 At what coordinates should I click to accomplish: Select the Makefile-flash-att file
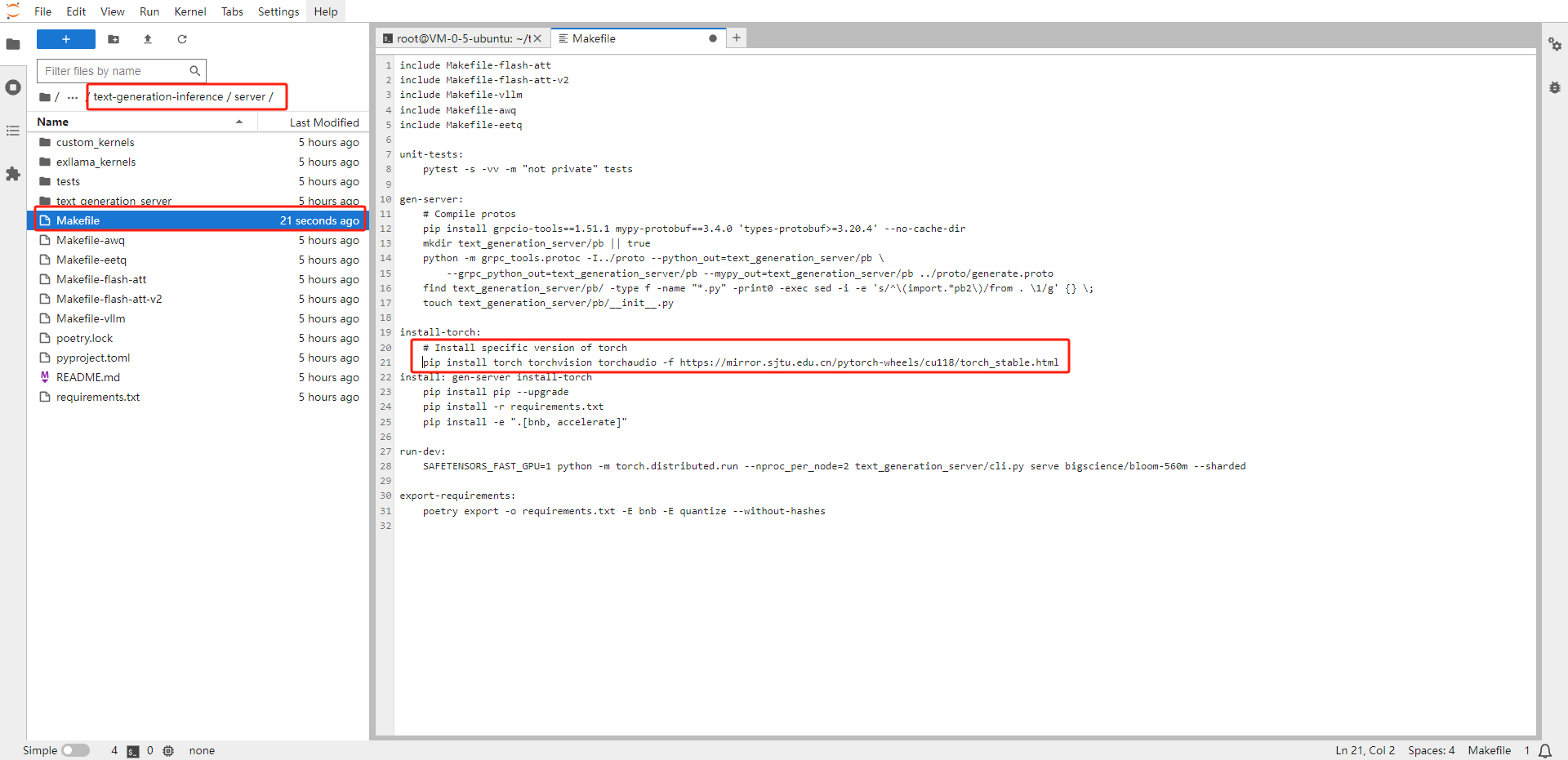click(198, 279)
